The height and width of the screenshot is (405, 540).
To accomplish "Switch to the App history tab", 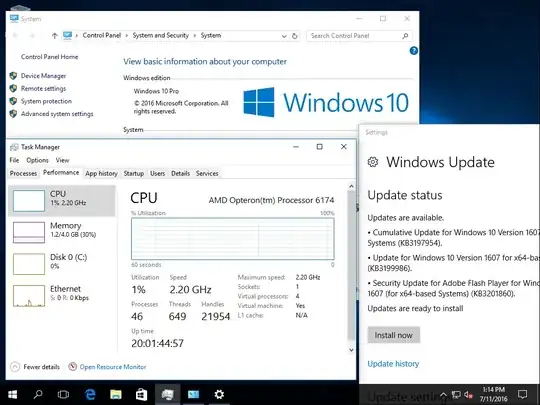I will pos(101,173).
